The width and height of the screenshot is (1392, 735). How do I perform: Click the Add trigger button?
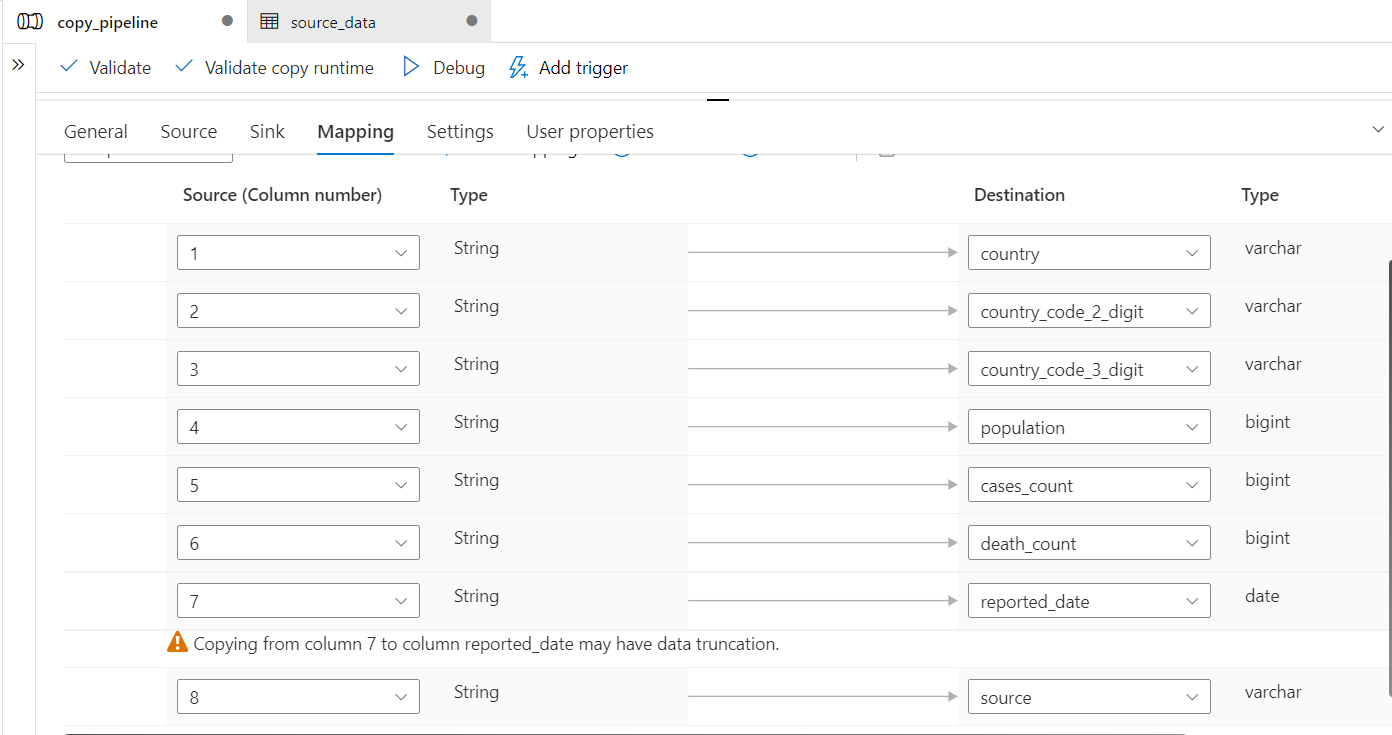569,67
